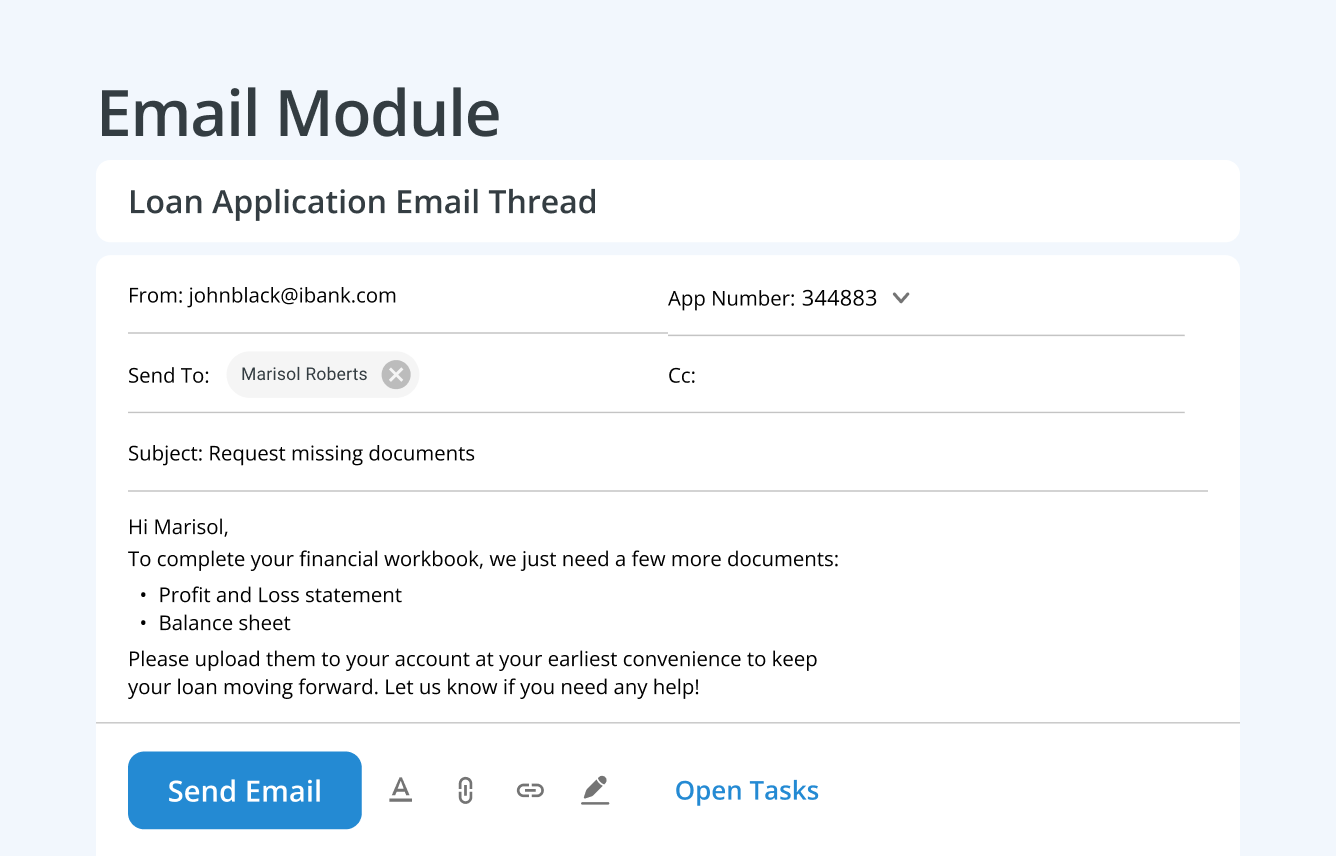Open the Open Tasks link

click(x=746, y=790)
